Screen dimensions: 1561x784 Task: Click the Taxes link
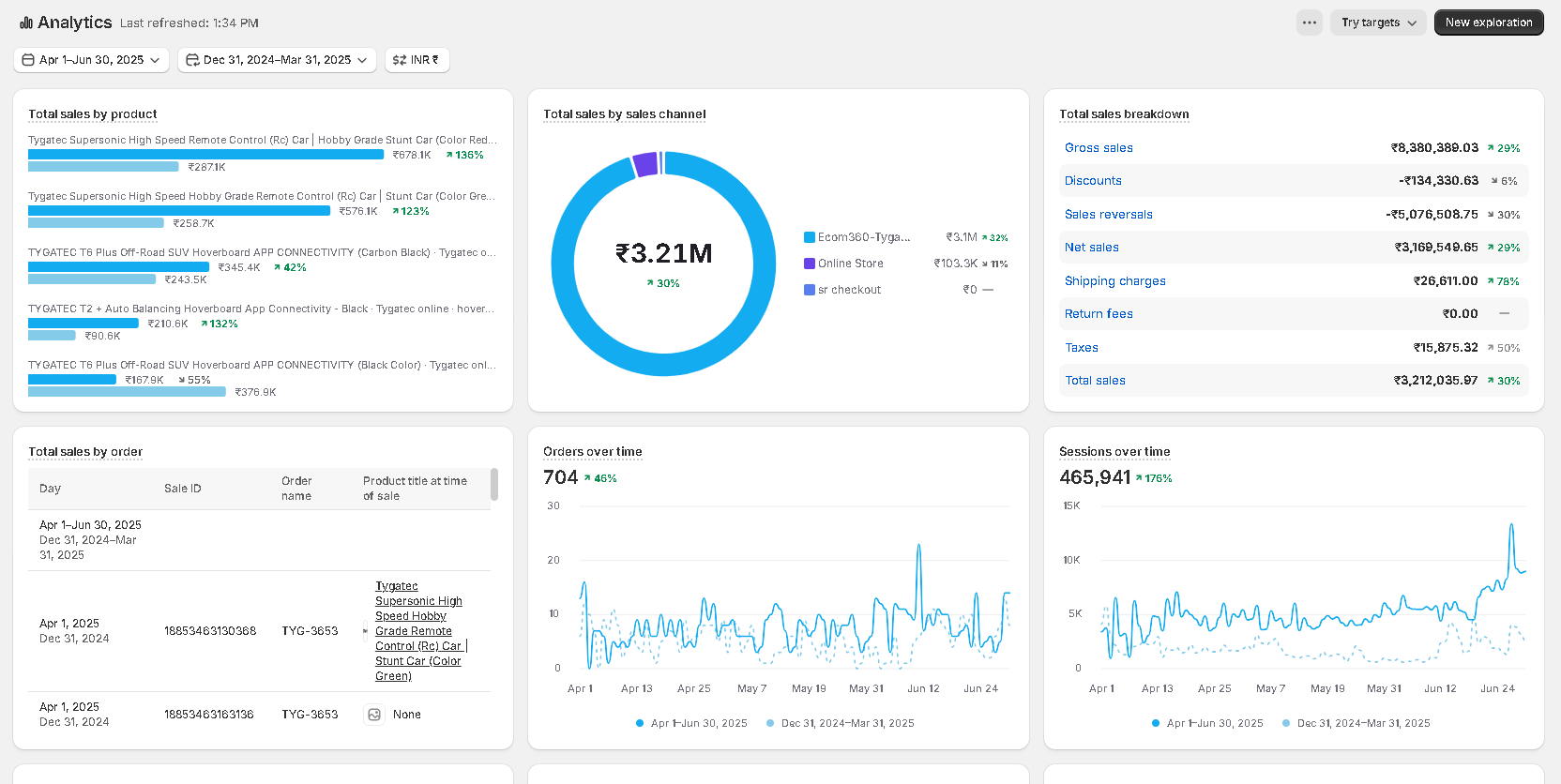(1082, 348)
